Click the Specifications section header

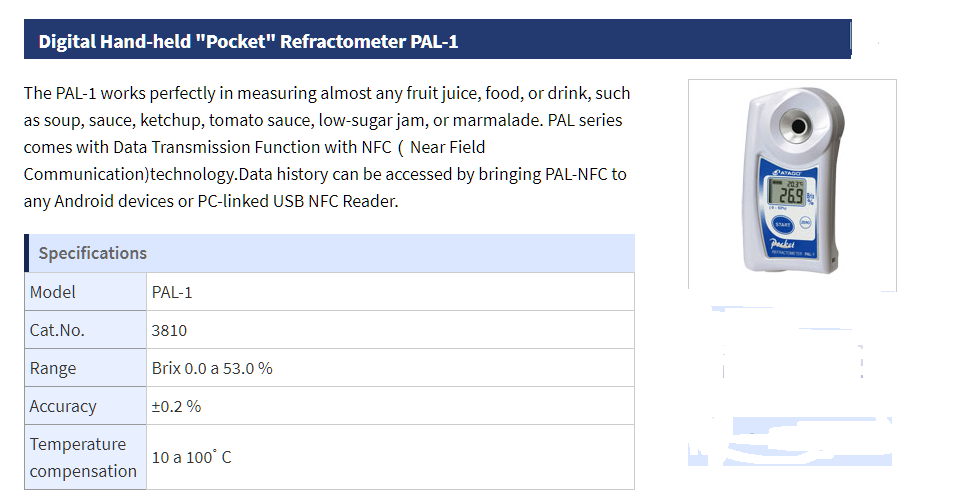(330, 253)
